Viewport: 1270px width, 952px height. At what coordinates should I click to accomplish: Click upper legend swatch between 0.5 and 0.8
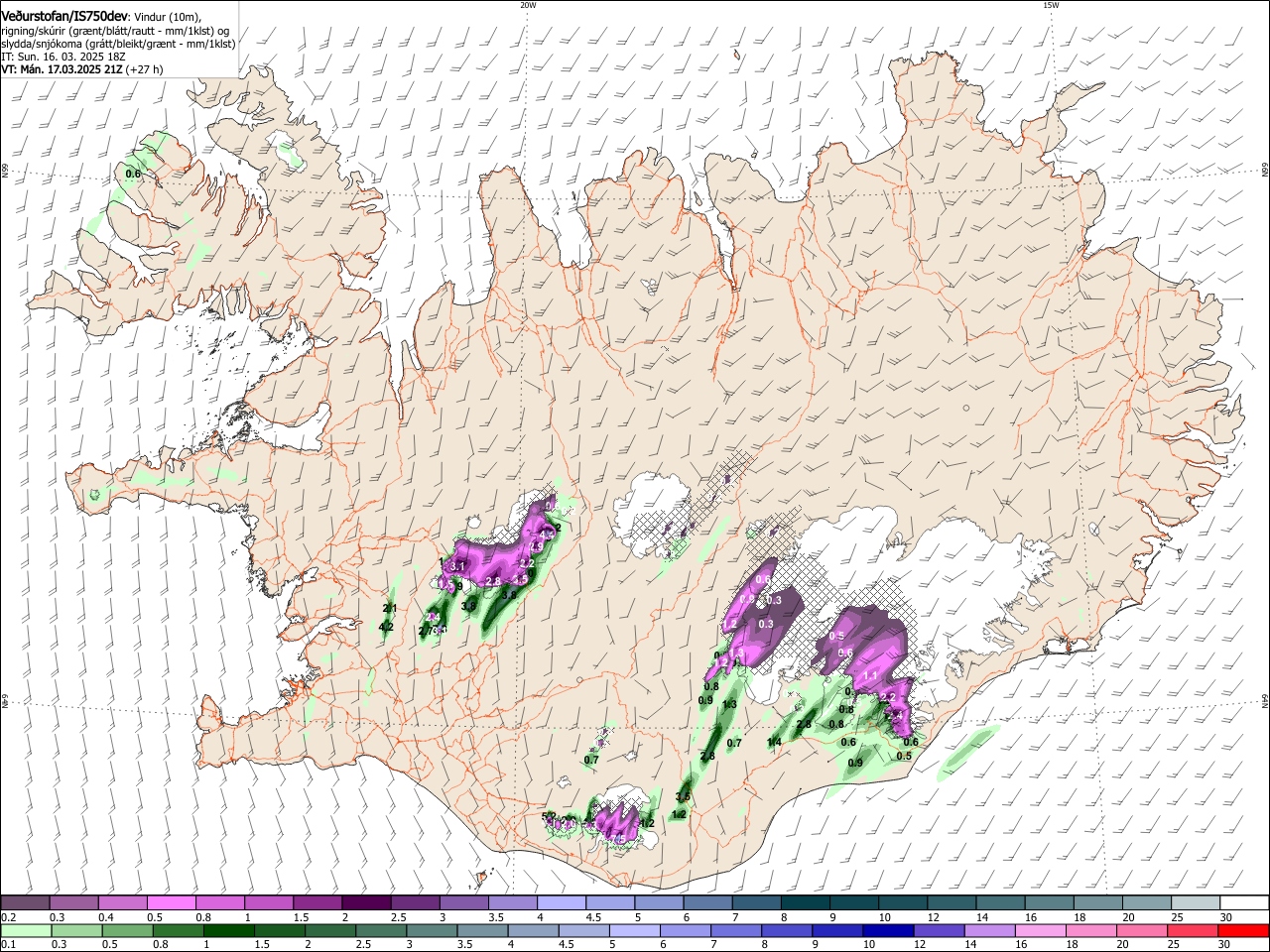point(173,902)
